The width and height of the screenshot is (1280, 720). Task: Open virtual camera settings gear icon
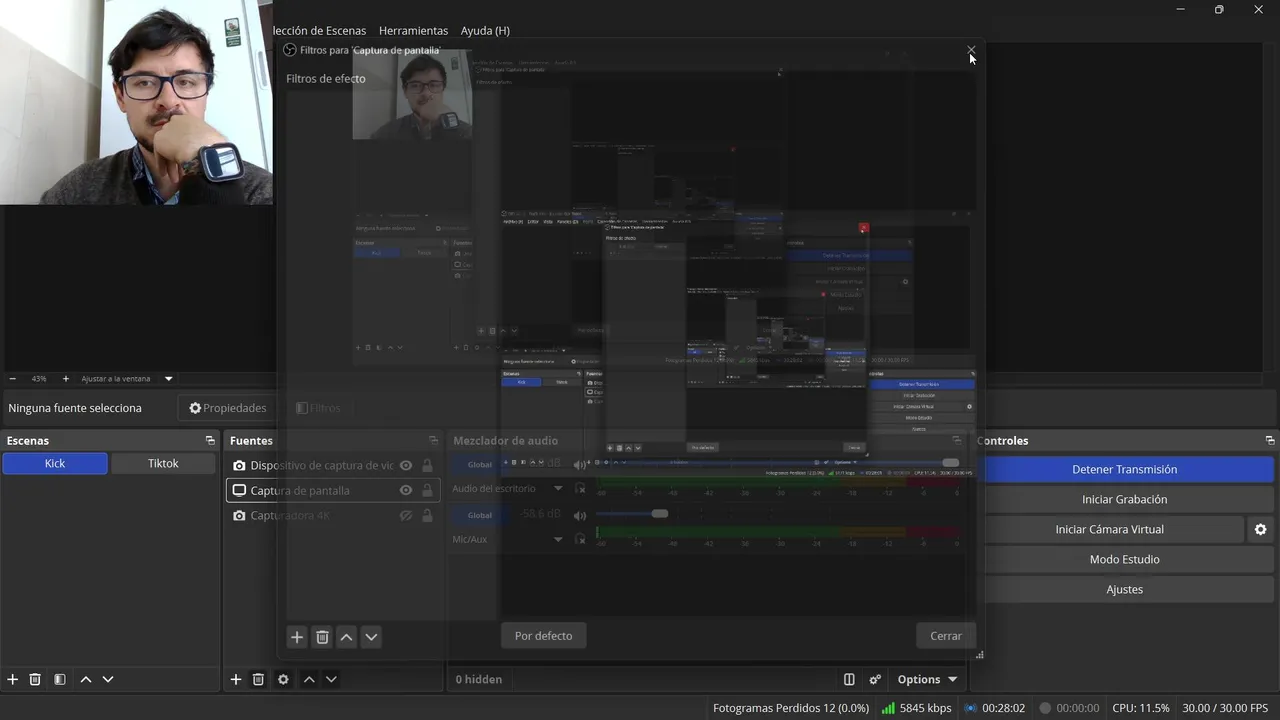coord(1261,529)
